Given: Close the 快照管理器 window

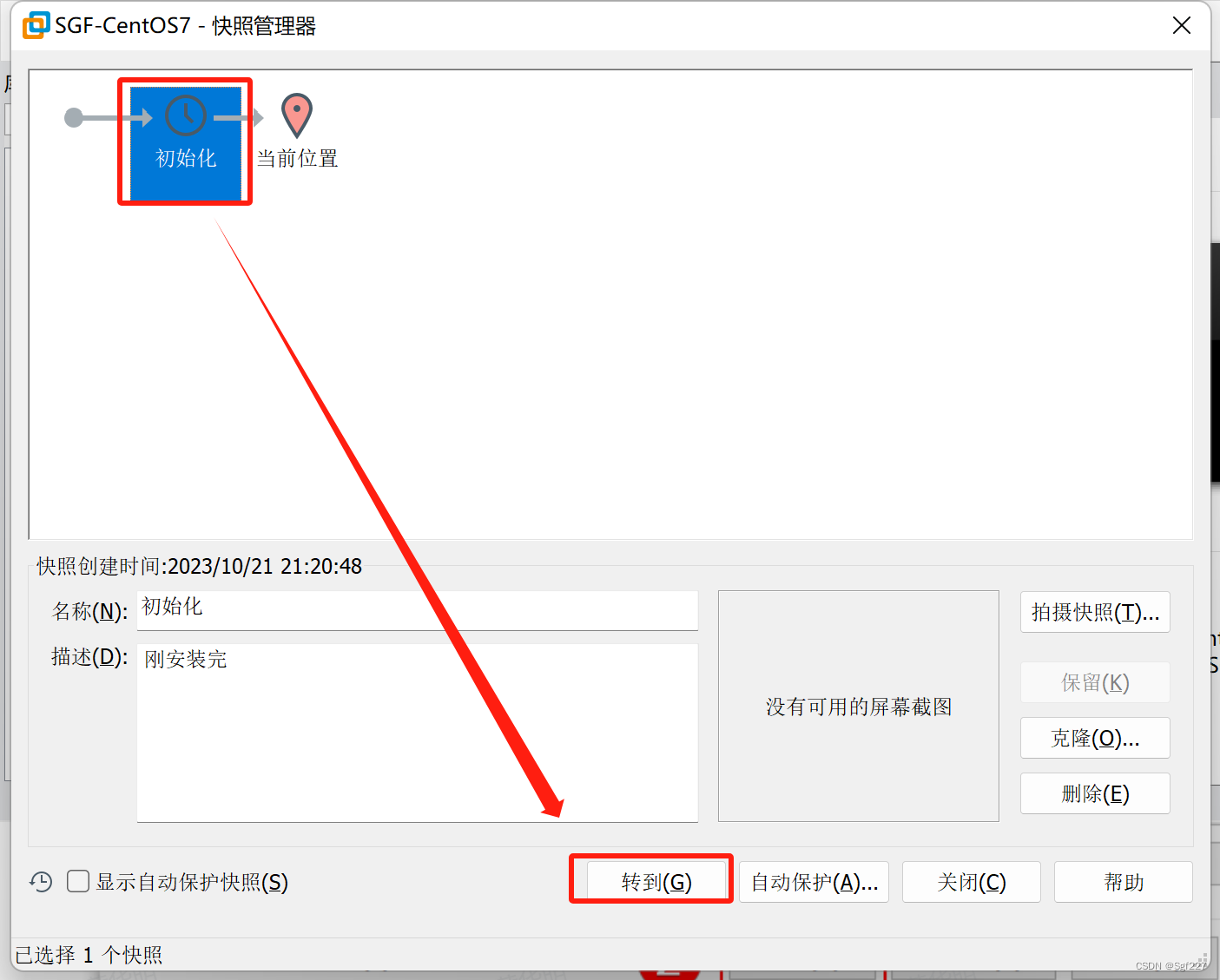Looking at the screenshot, I should pos(1181,25).
